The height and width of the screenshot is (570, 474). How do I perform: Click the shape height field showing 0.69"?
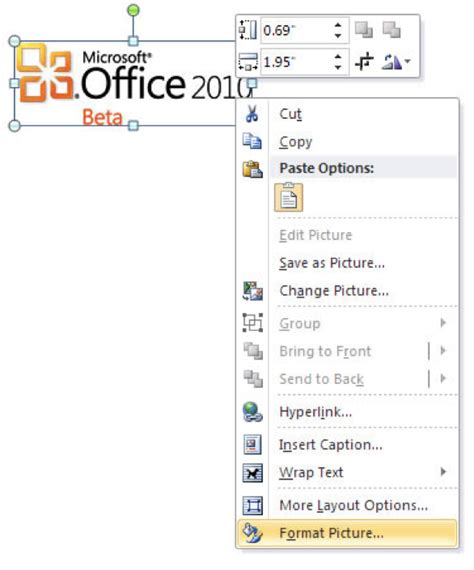(297, 30)
